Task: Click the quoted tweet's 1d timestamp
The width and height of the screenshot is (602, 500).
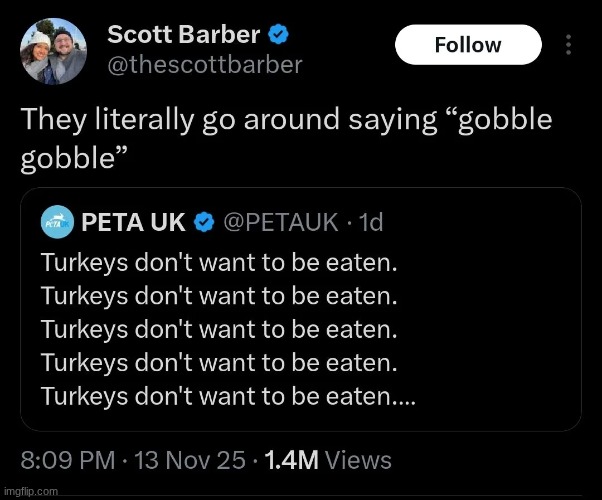Action: 370,223
